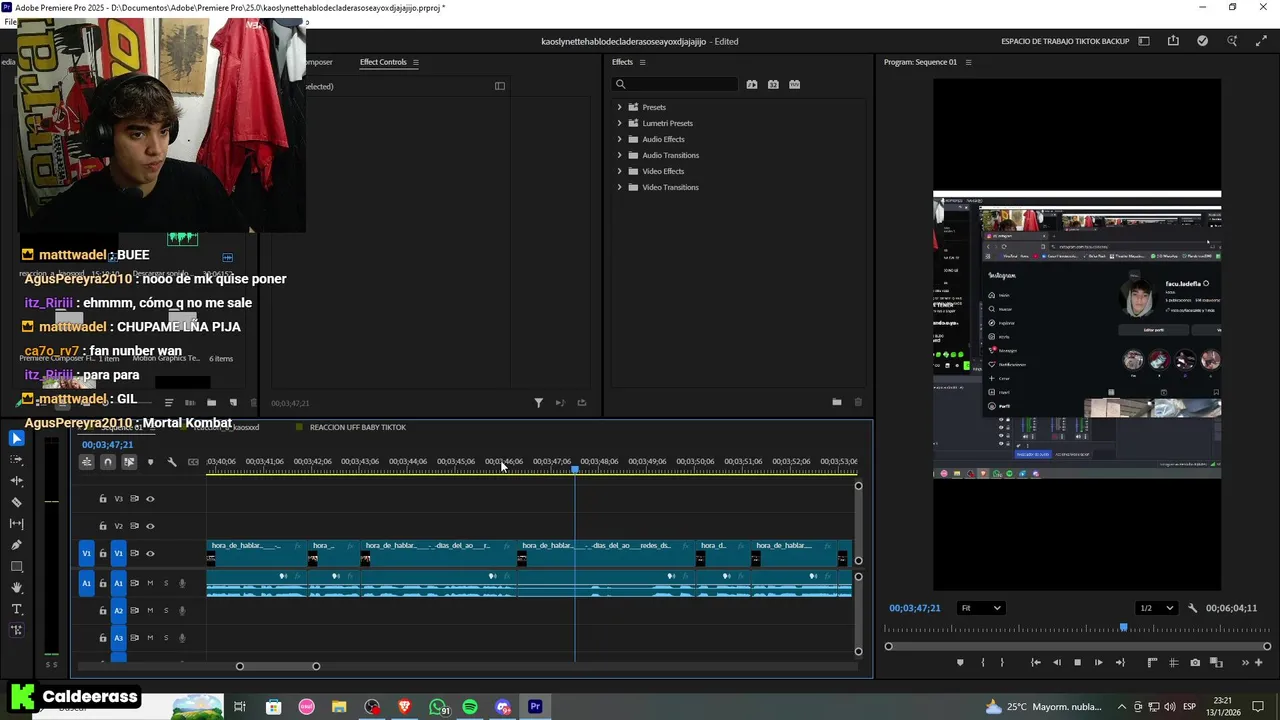Expand the Presets folder

[619, 107]
